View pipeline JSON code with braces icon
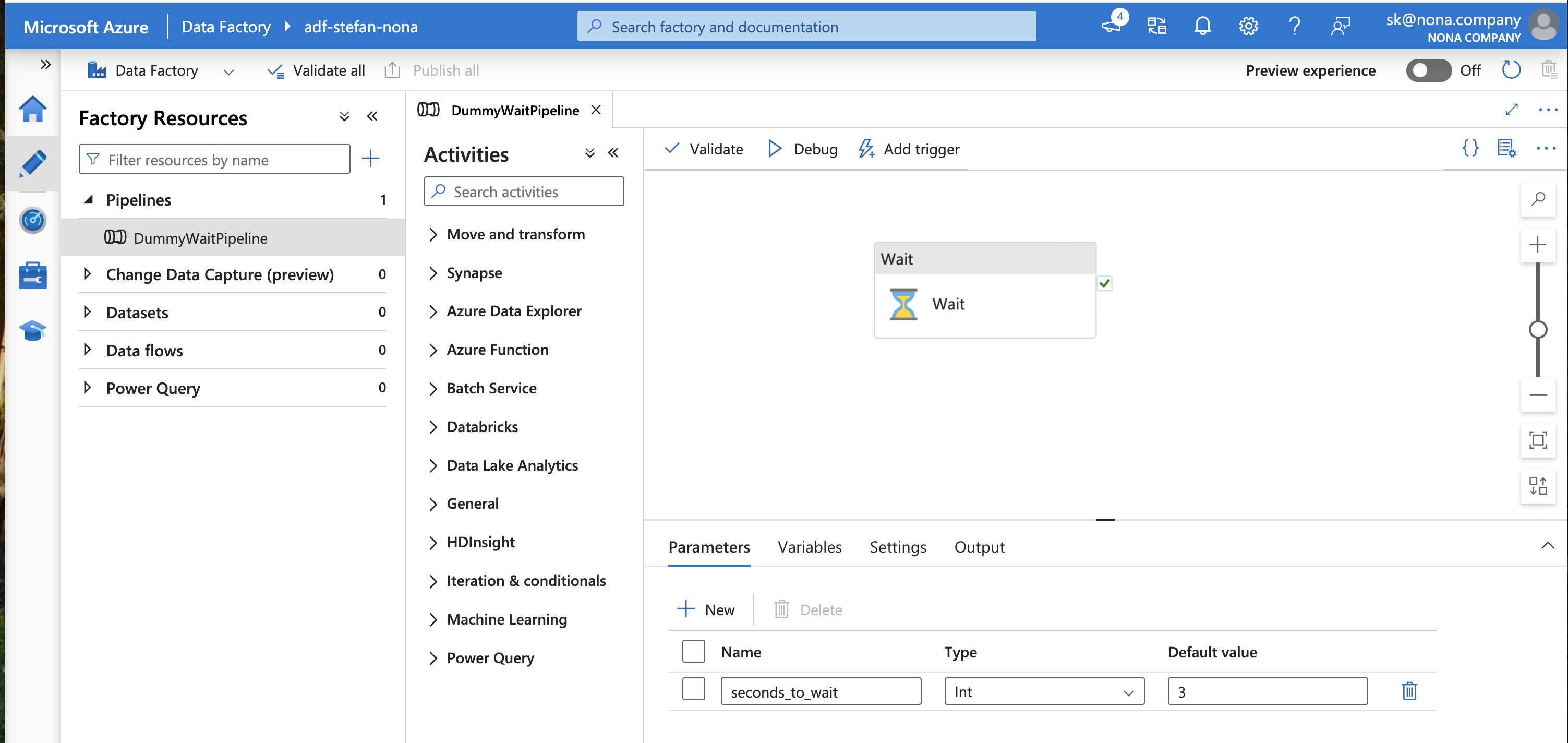1568x743 pixels. [1470, 148]
